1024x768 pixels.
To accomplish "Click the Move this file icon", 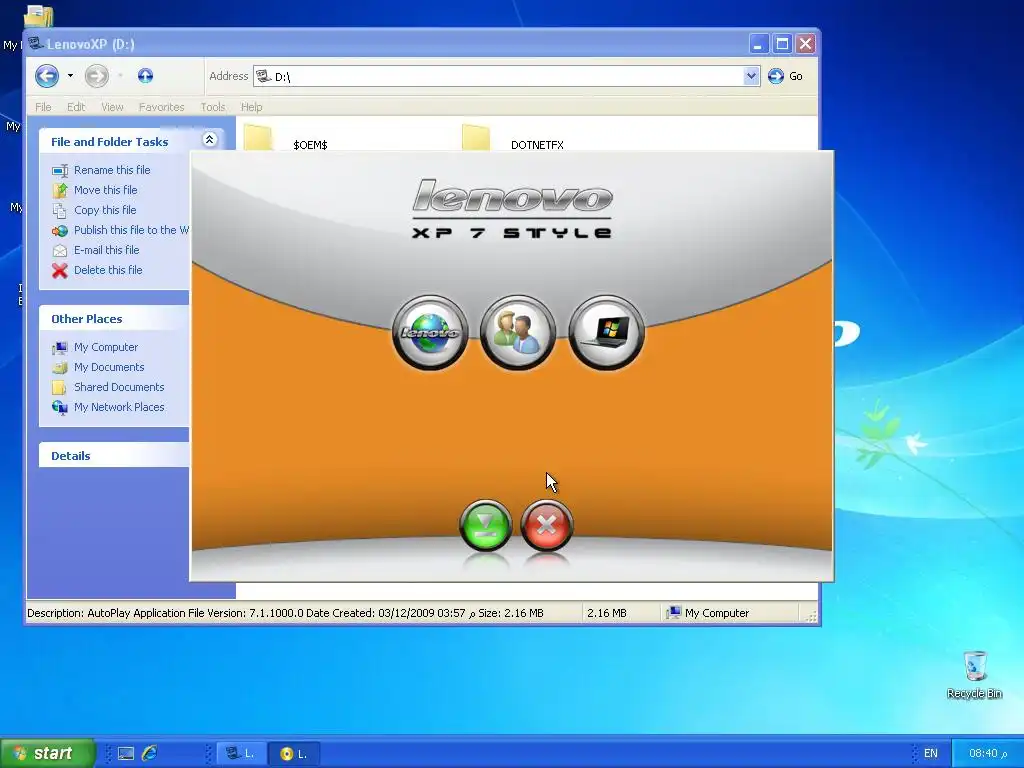I will [x=59, y=191].
